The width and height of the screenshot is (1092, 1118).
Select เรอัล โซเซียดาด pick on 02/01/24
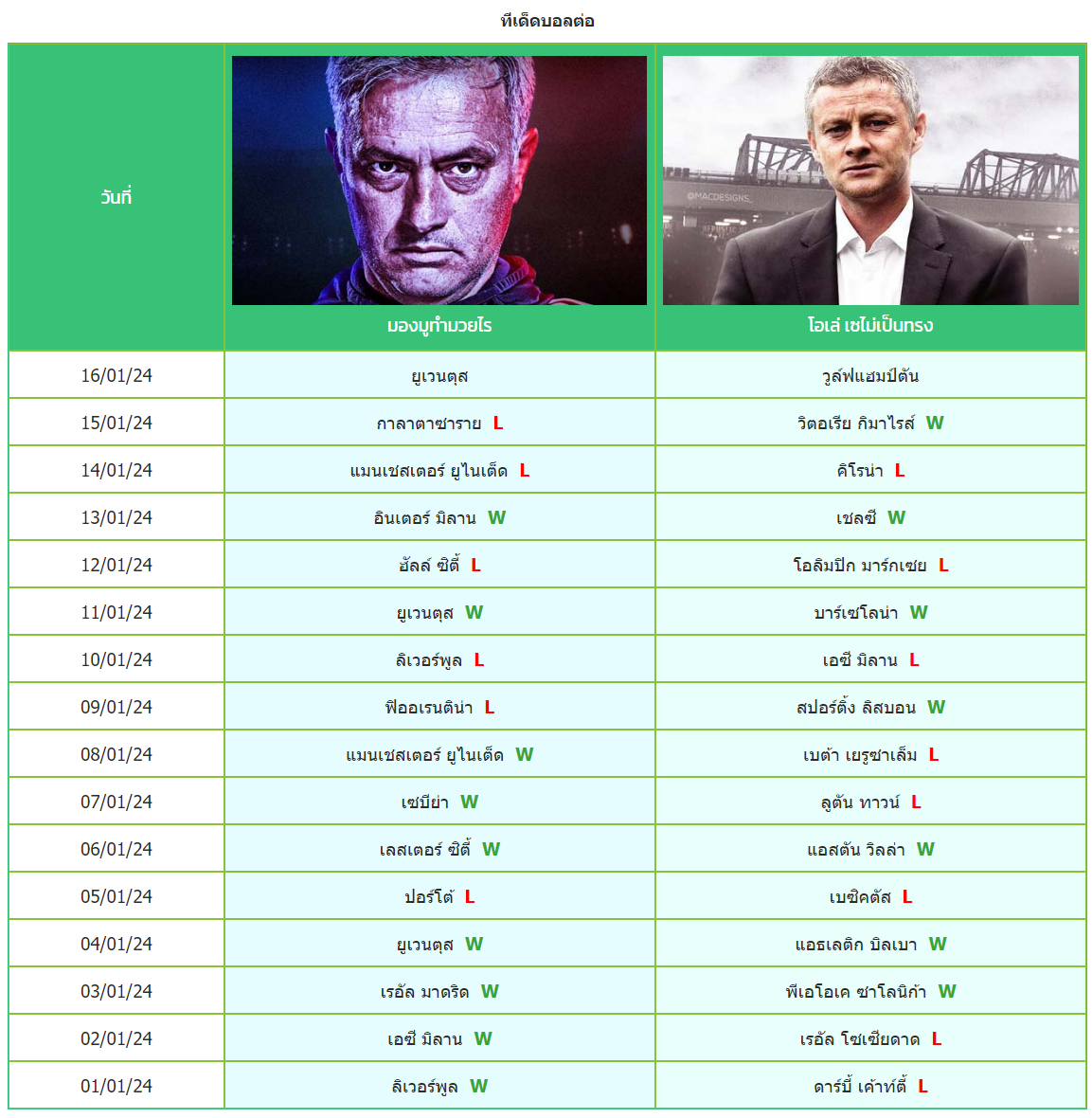[x=860, y=1039]
